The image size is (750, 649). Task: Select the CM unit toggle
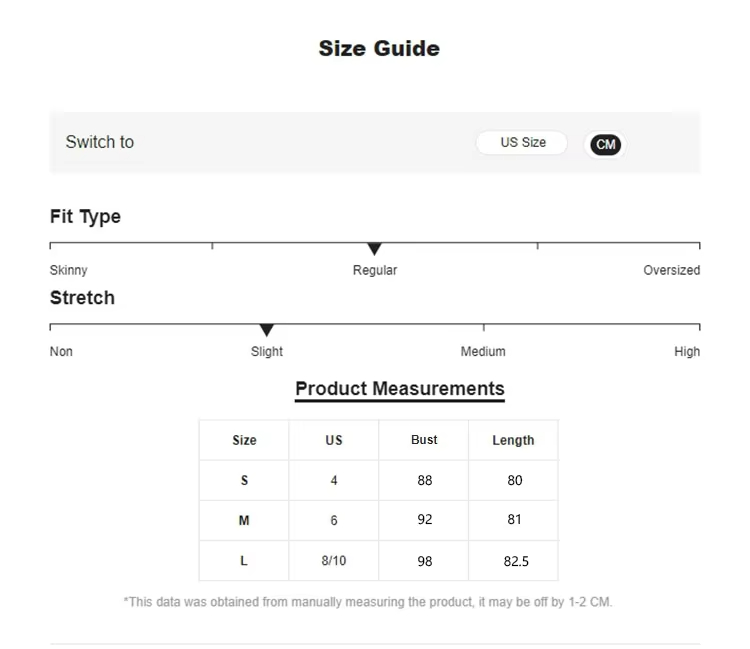[x=605, y=144]
